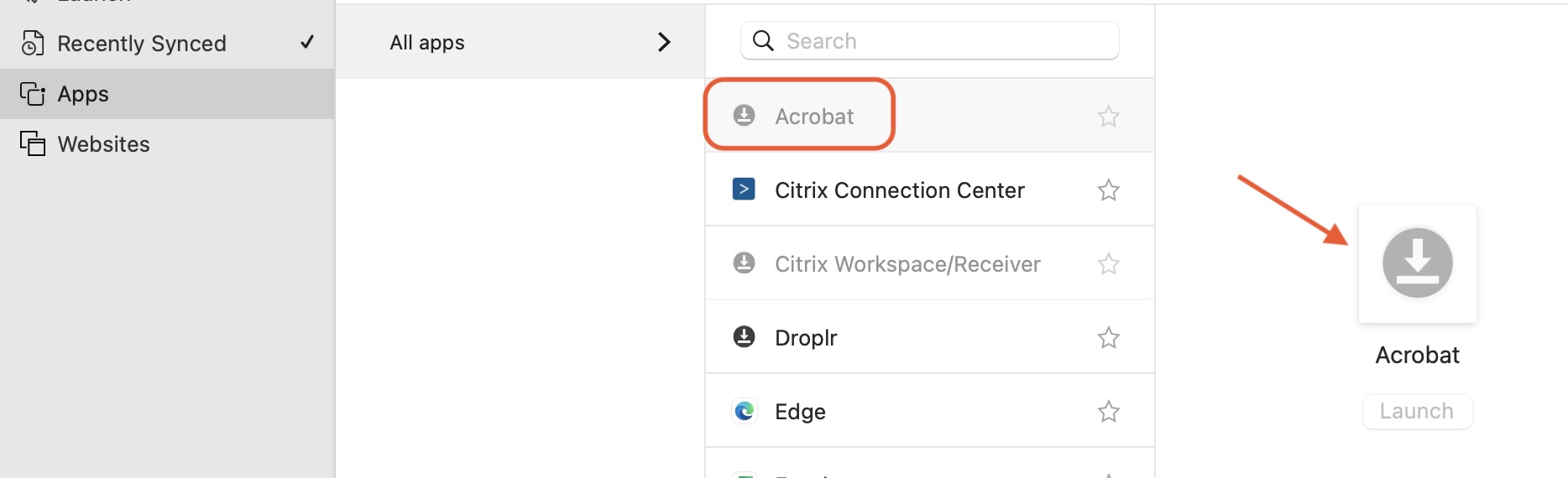Select the All apps category row
This screenshot has height=478, width=1568.
tap(520, 42)
